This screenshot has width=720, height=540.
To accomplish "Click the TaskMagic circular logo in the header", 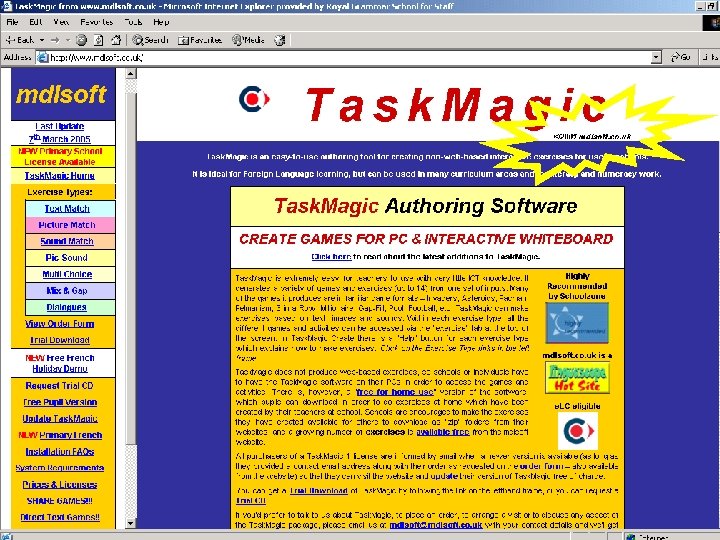I will pyautogui.click(x=254, y=99).
